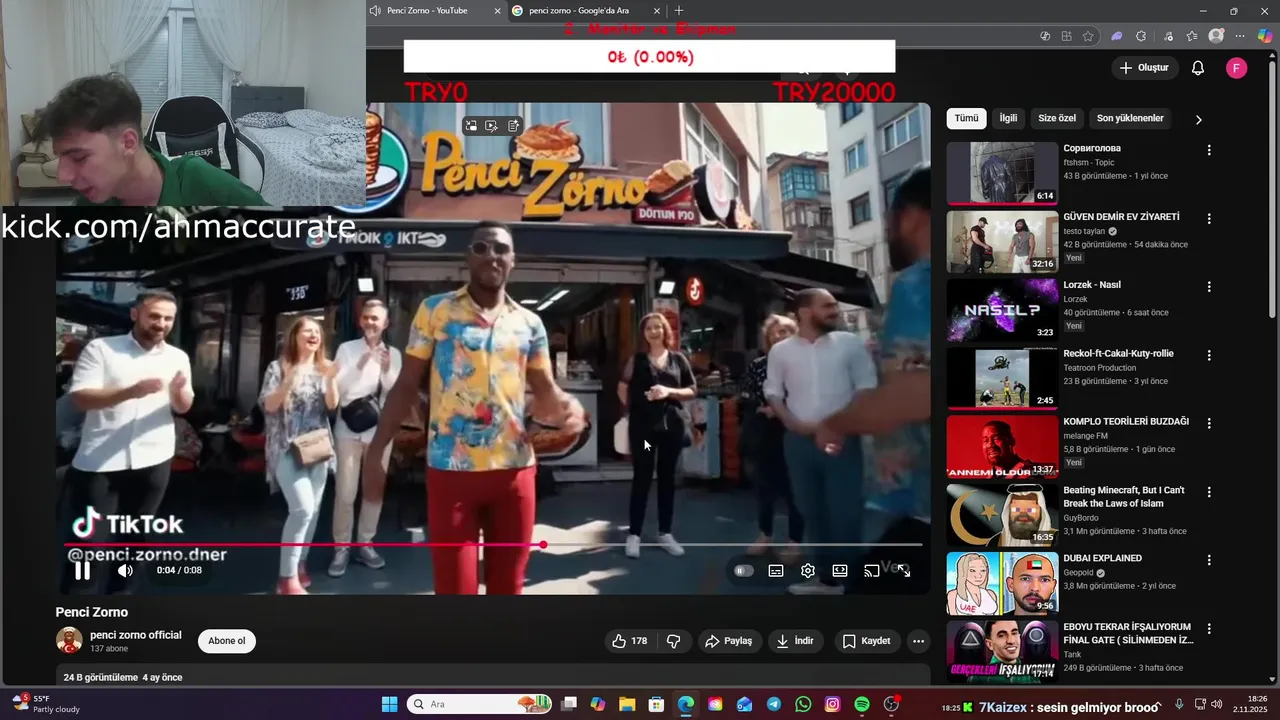
Task: Toggle subtitles captions button in player
Action: pos(776,571)
